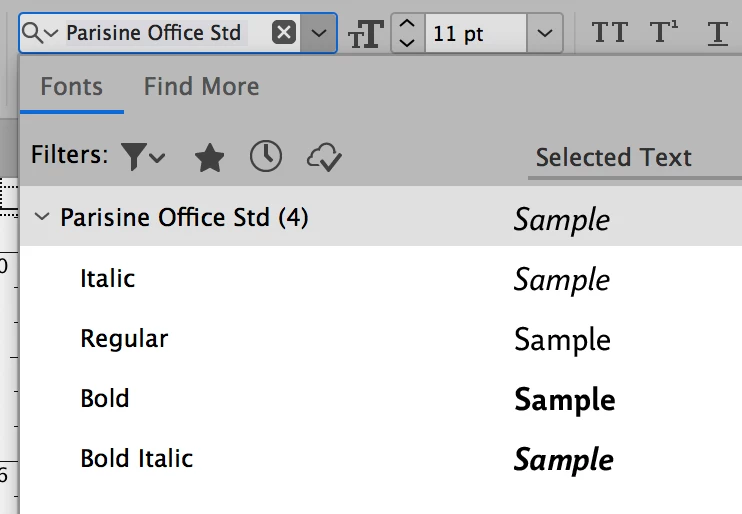Click the font size icon
The image size is (742, 514).
pos(365,34)
